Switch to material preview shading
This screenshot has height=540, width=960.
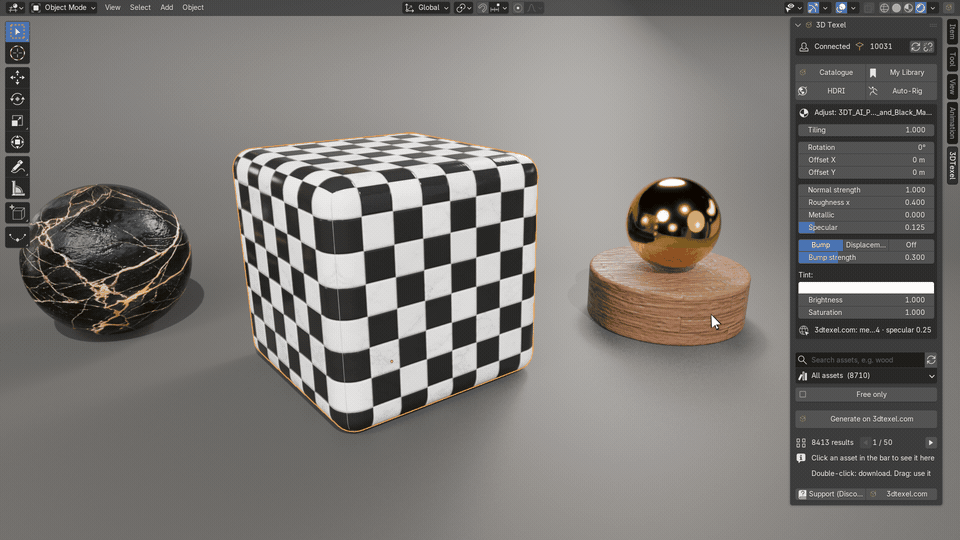pos(909,8)
